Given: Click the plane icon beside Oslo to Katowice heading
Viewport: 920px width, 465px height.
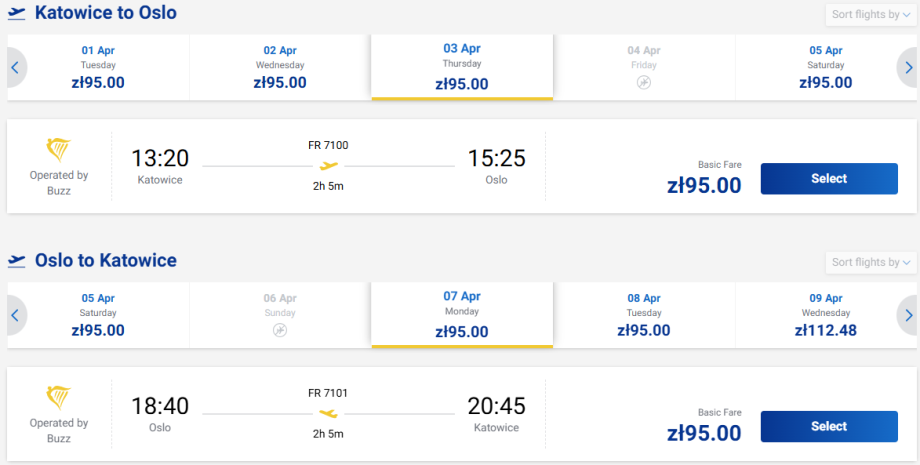Looking at the screenshot, I should click(x=17, y=261).
